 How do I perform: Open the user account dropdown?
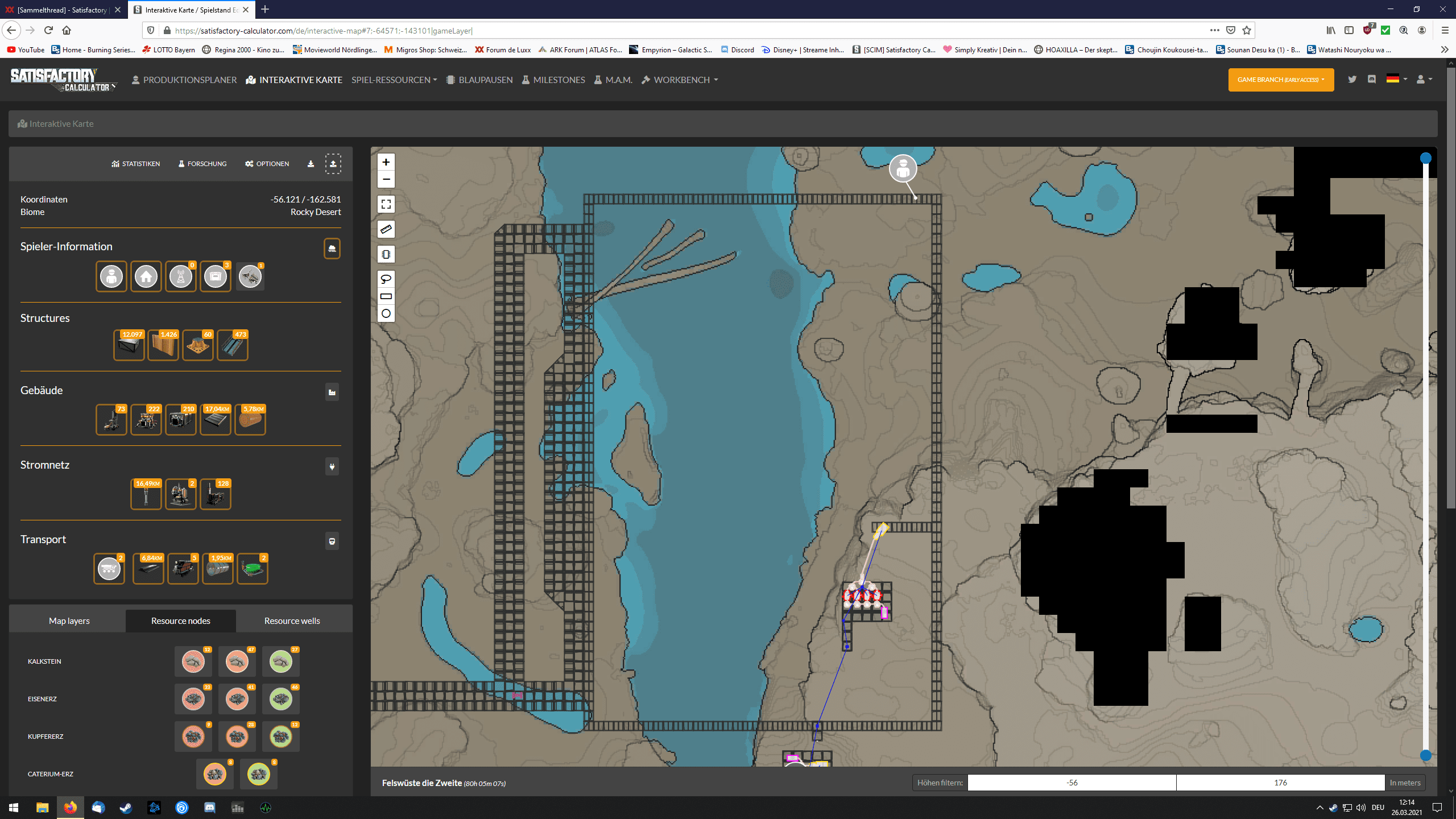(1424, 79)
